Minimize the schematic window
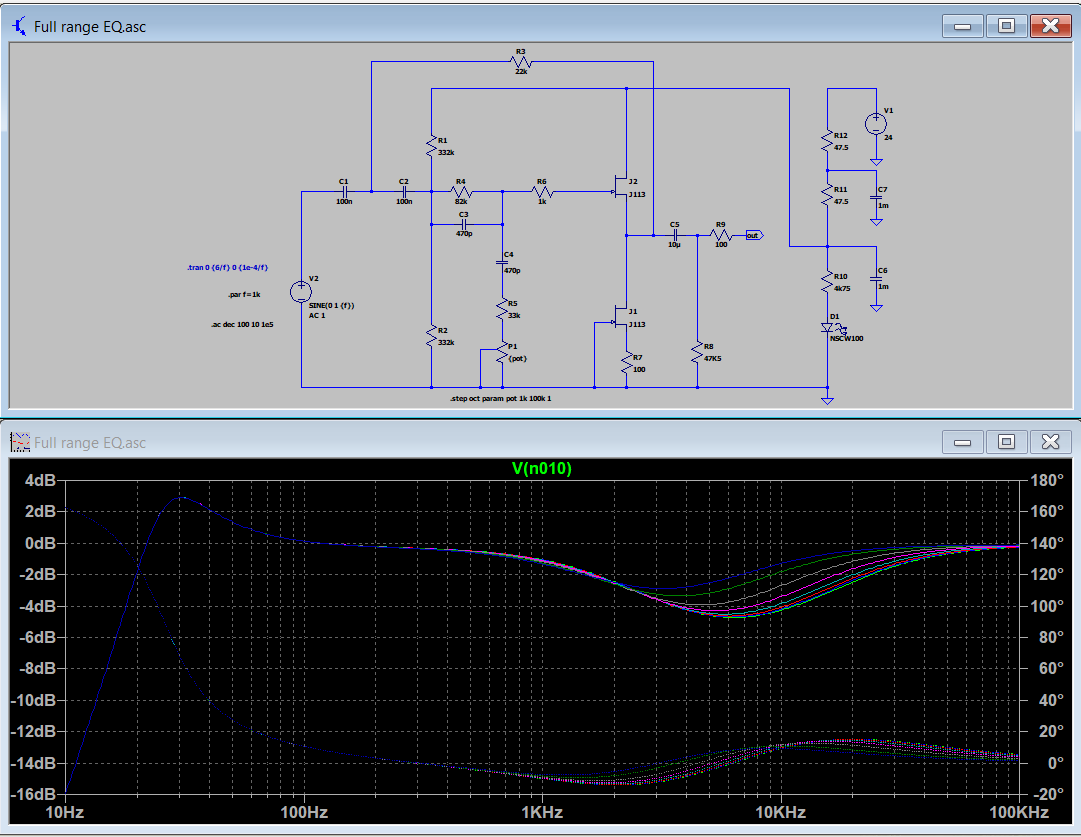1081x837 pixels. [x=962, y=26]
